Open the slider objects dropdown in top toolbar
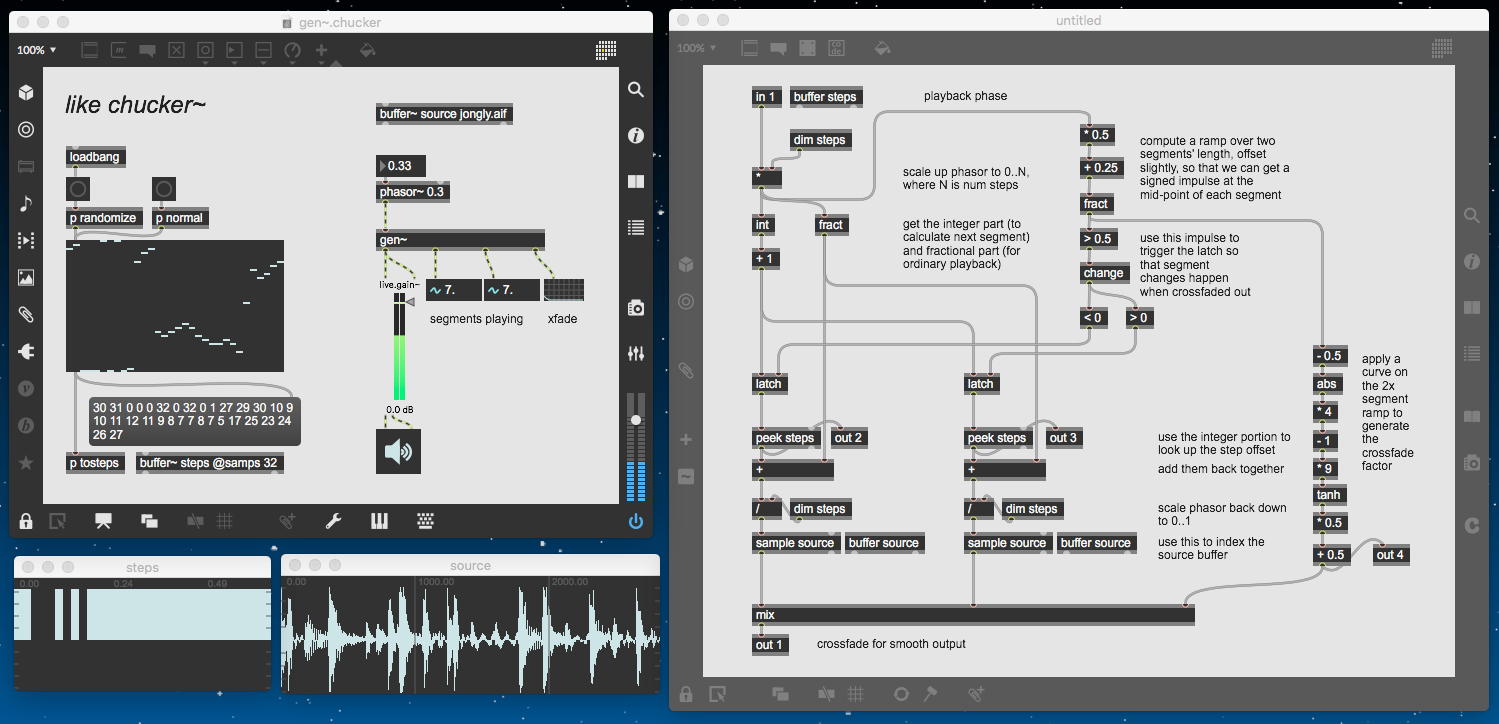Image resolution: width=1499 pixels, height=724 pixels. (263, 49)
